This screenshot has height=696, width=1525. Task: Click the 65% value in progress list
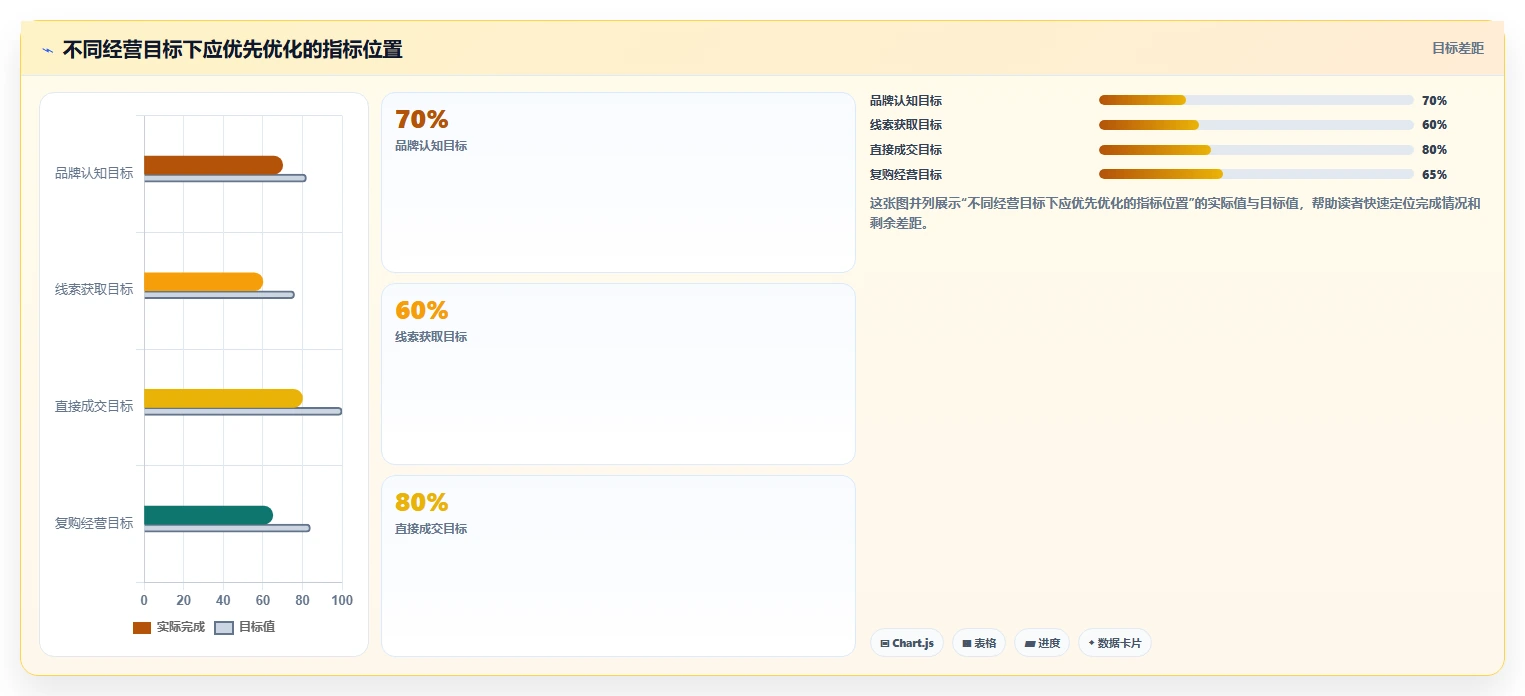pos(1434,175)
